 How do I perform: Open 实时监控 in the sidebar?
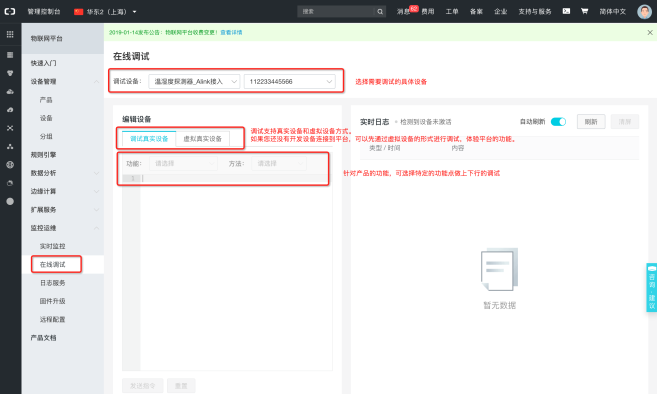(x=52, y=246)
